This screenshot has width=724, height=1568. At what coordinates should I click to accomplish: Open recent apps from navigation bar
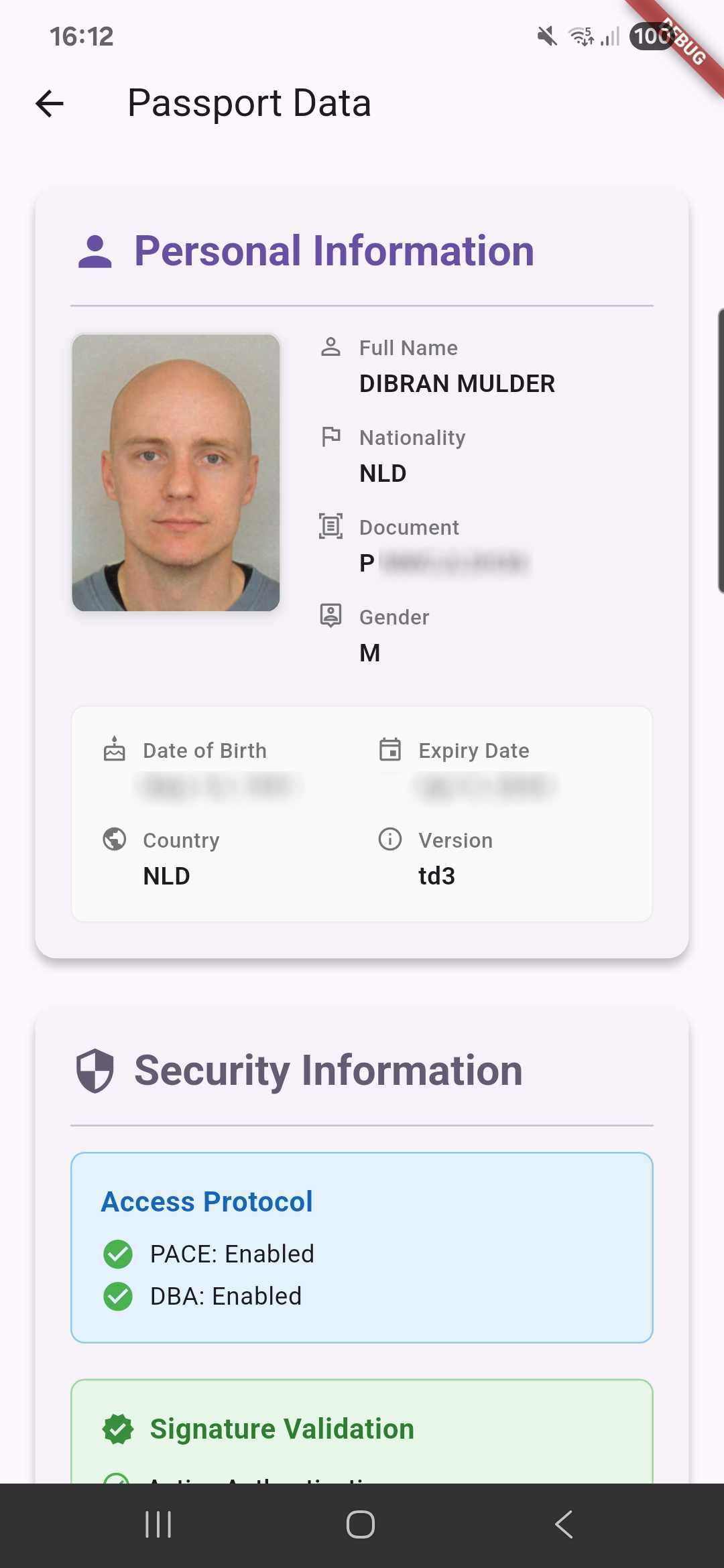coord(159,1524)
